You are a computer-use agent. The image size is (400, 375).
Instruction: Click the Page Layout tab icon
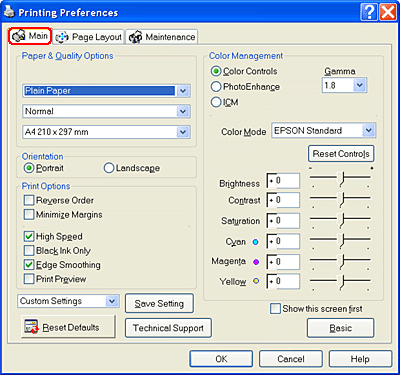[62, 37]
